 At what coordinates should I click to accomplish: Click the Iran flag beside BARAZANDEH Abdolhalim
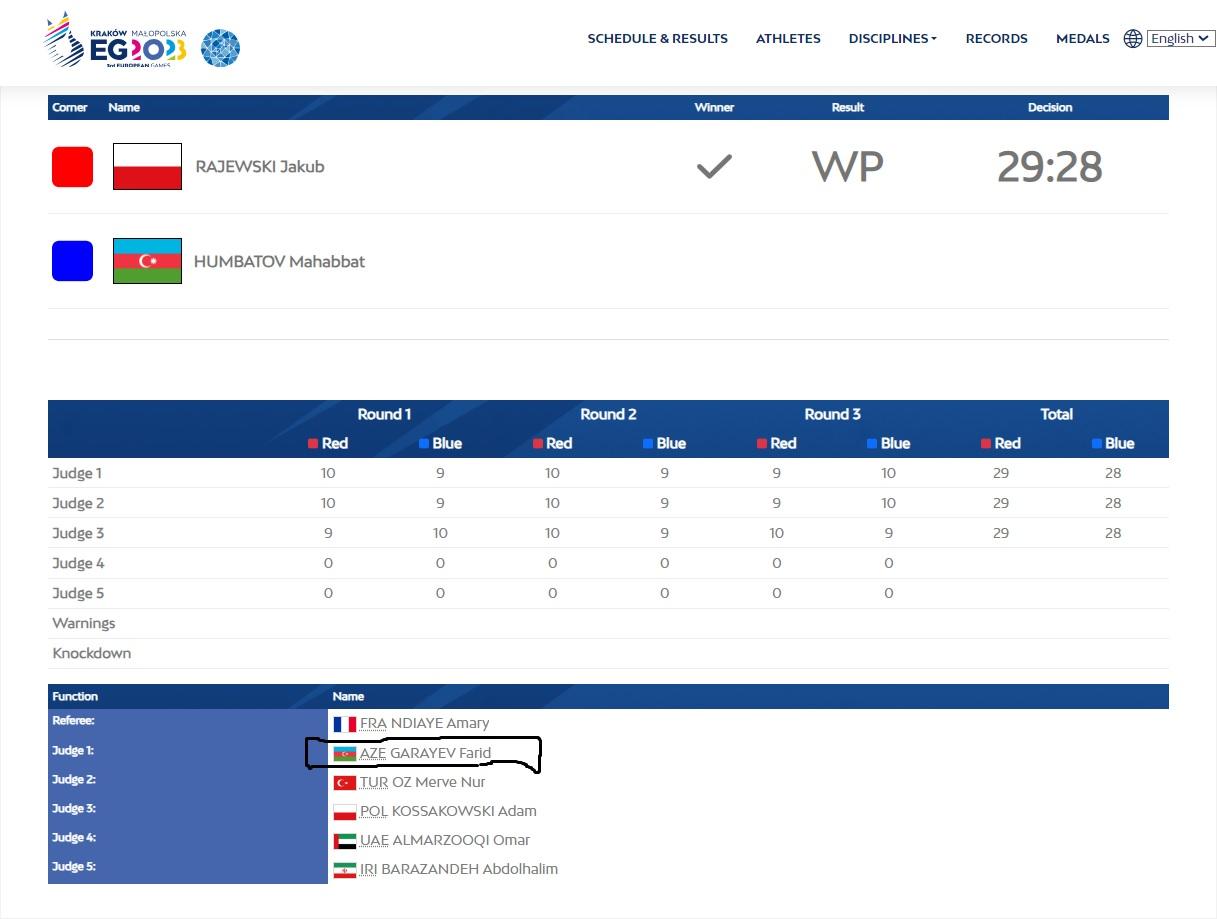[x=344, y=870]
